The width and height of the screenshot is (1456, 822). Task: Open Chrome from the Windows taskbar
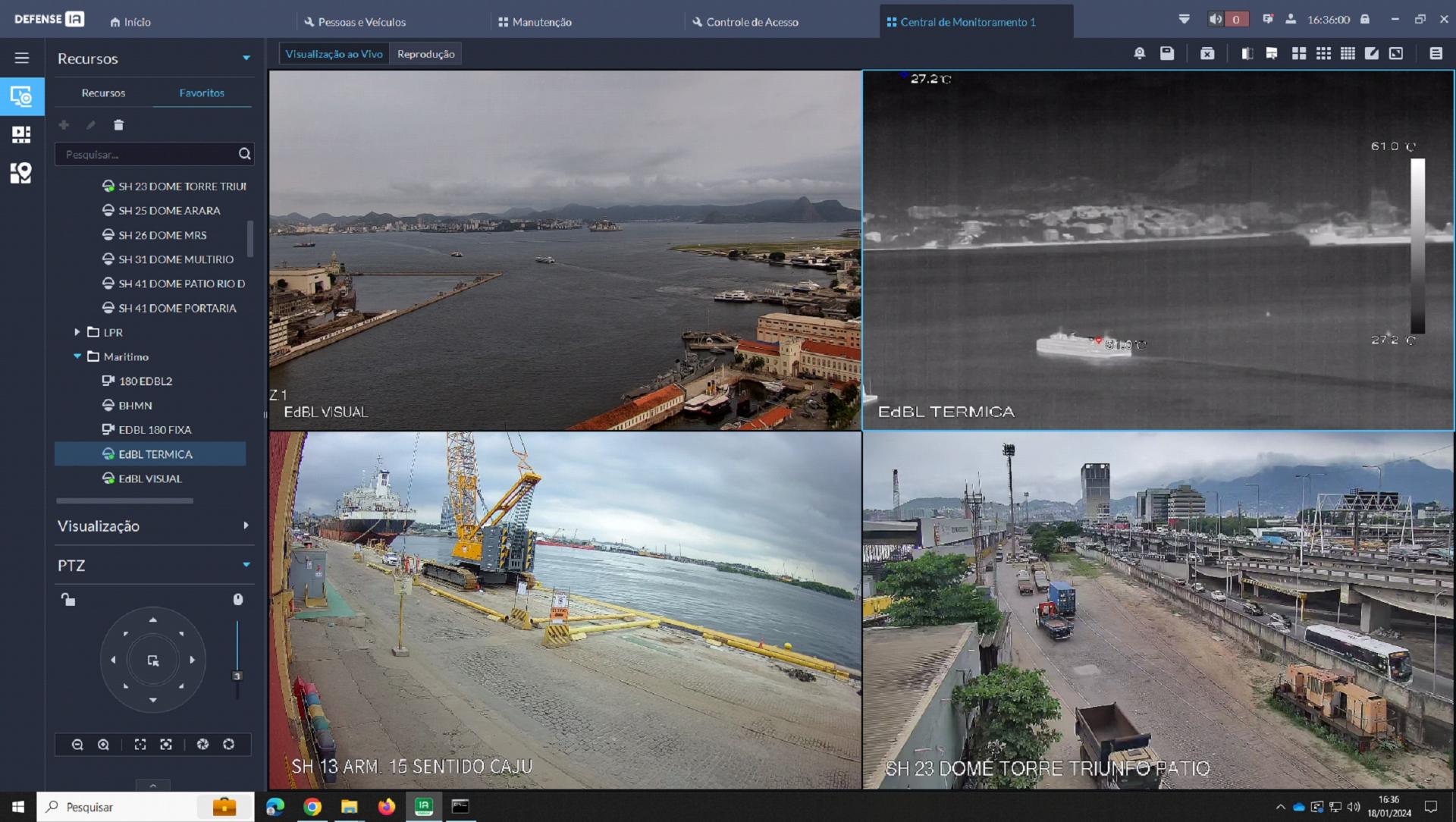[312, 807]
